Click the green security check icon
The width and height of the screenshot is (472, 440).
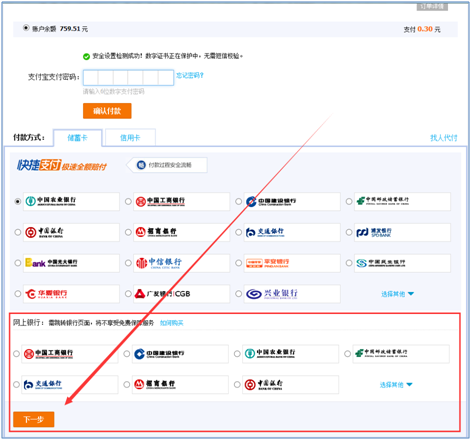(86, 57)
